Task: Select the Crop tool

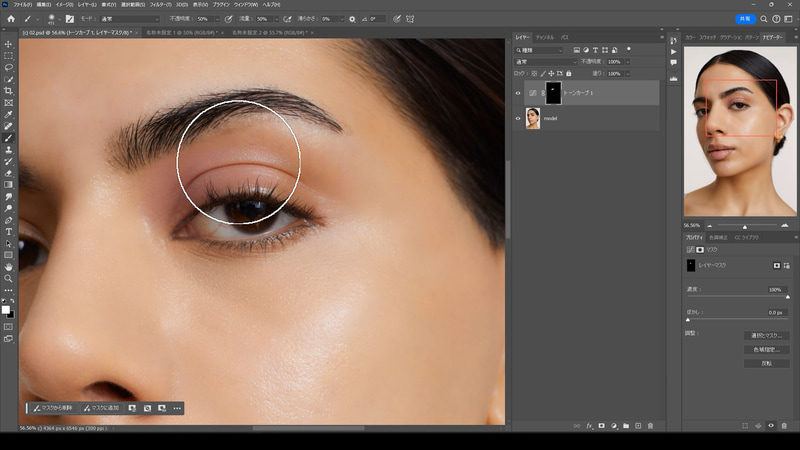Action: (x=9, y=91)
